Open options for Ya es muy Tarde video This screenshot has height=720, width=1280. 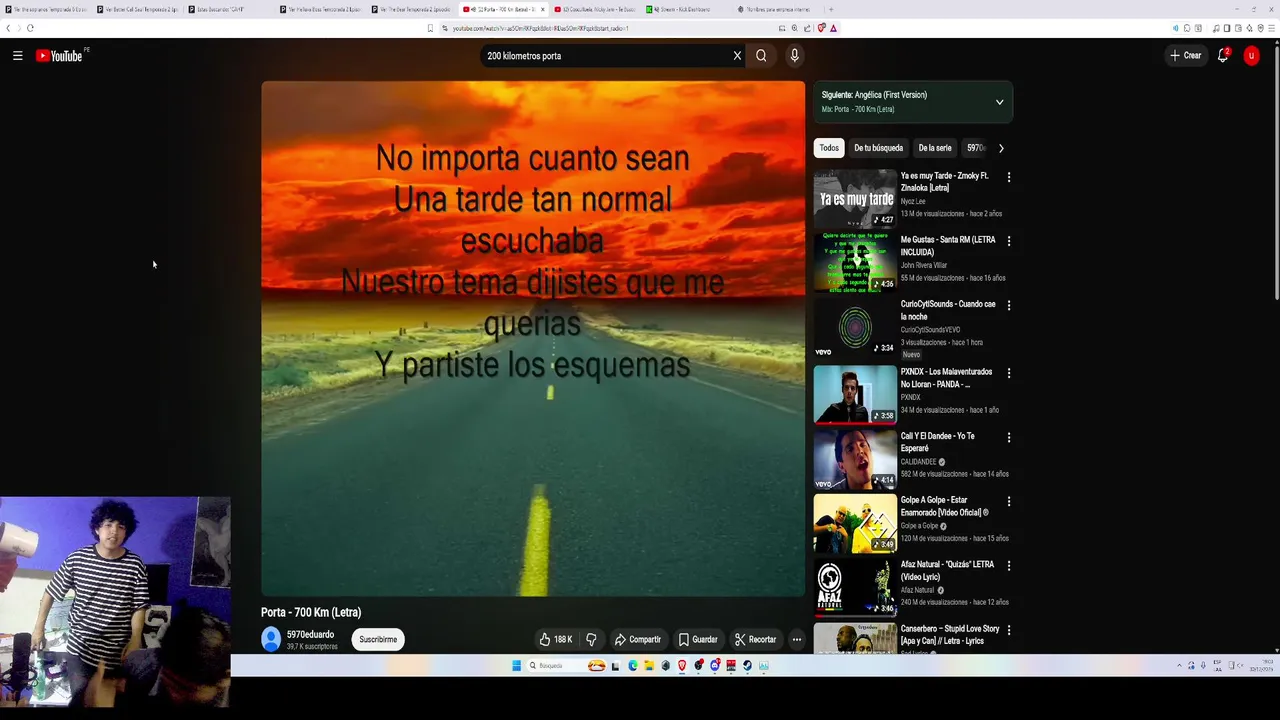pos(1008,177)
